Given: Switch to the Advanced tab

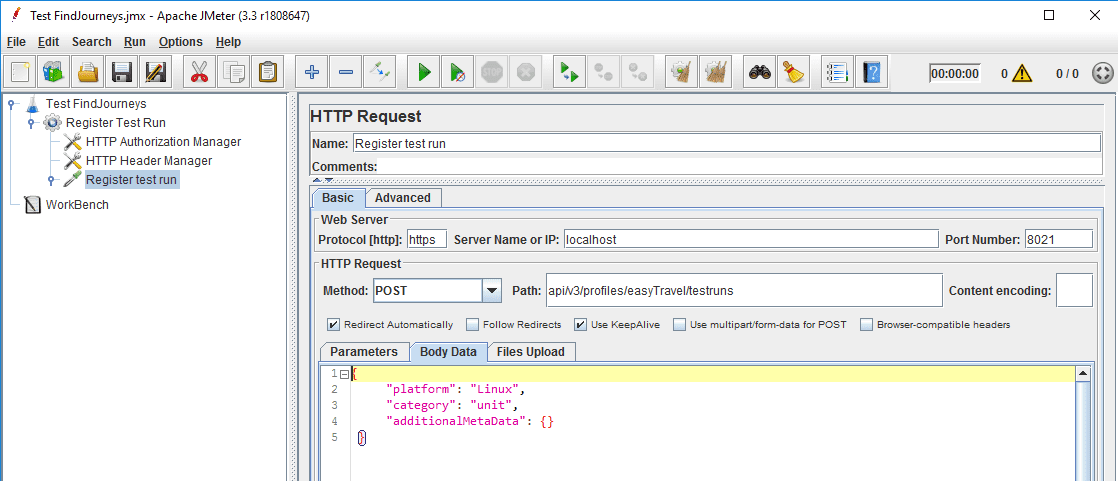Looking at the screenshot, I should [x=403, y=198].
